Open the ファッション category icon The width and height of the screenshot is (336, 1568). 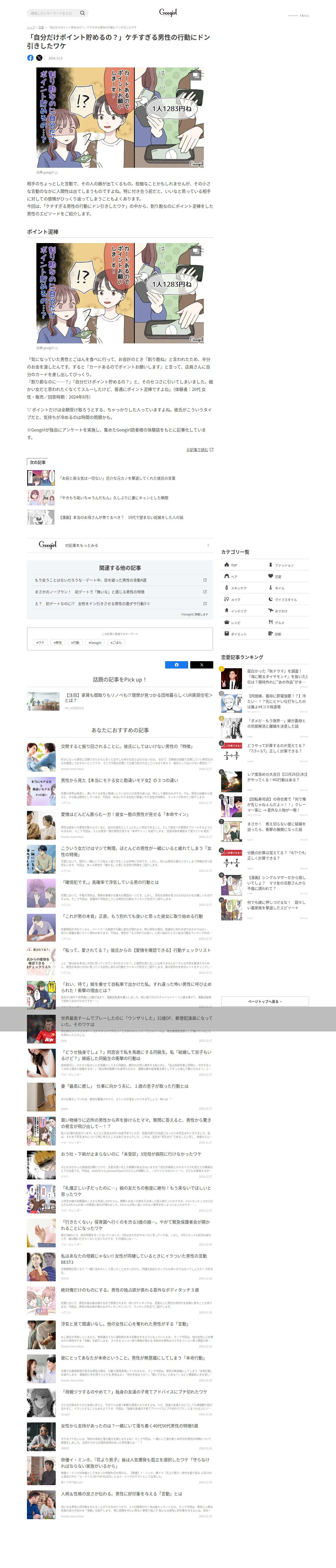[271, 565]
